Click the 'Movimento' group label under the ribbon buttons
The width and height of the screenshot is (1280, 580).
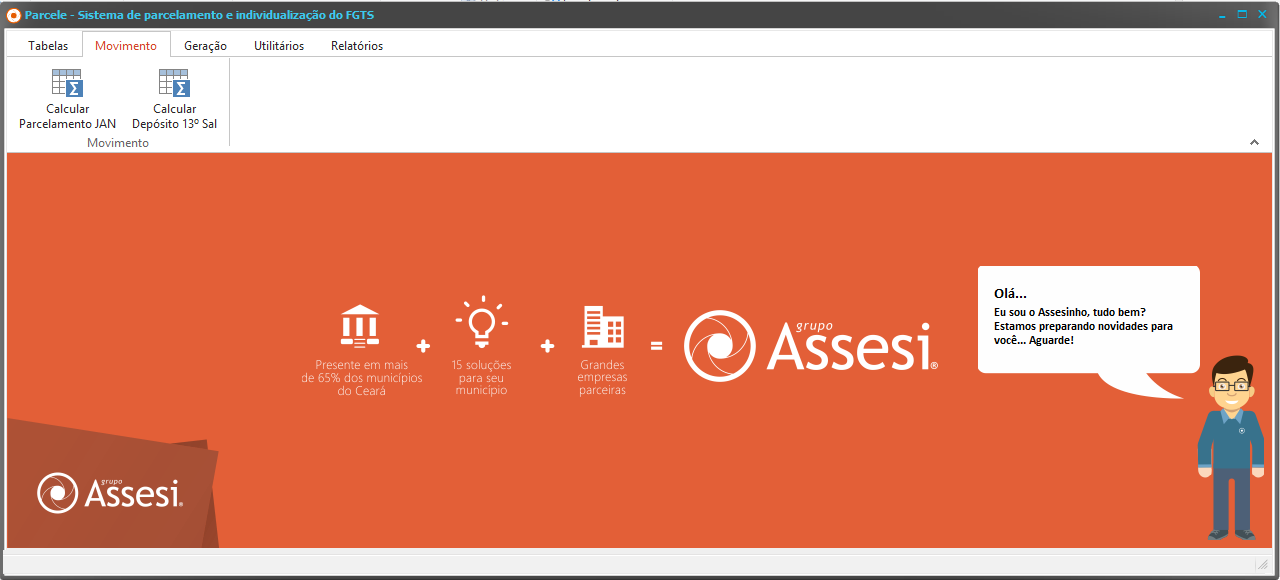tap(118, 143)
